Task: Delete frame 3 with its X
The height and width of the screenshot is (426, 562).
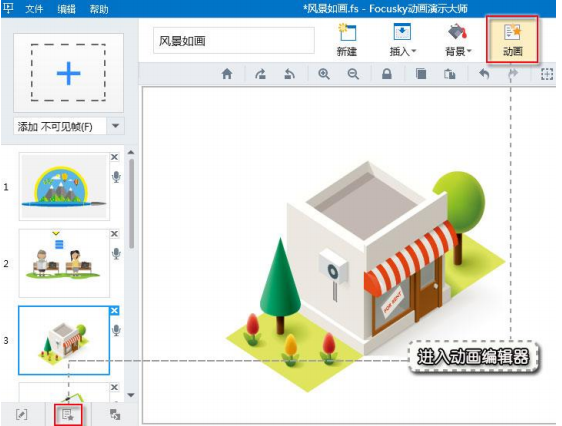Action: [x=114, y=311]
